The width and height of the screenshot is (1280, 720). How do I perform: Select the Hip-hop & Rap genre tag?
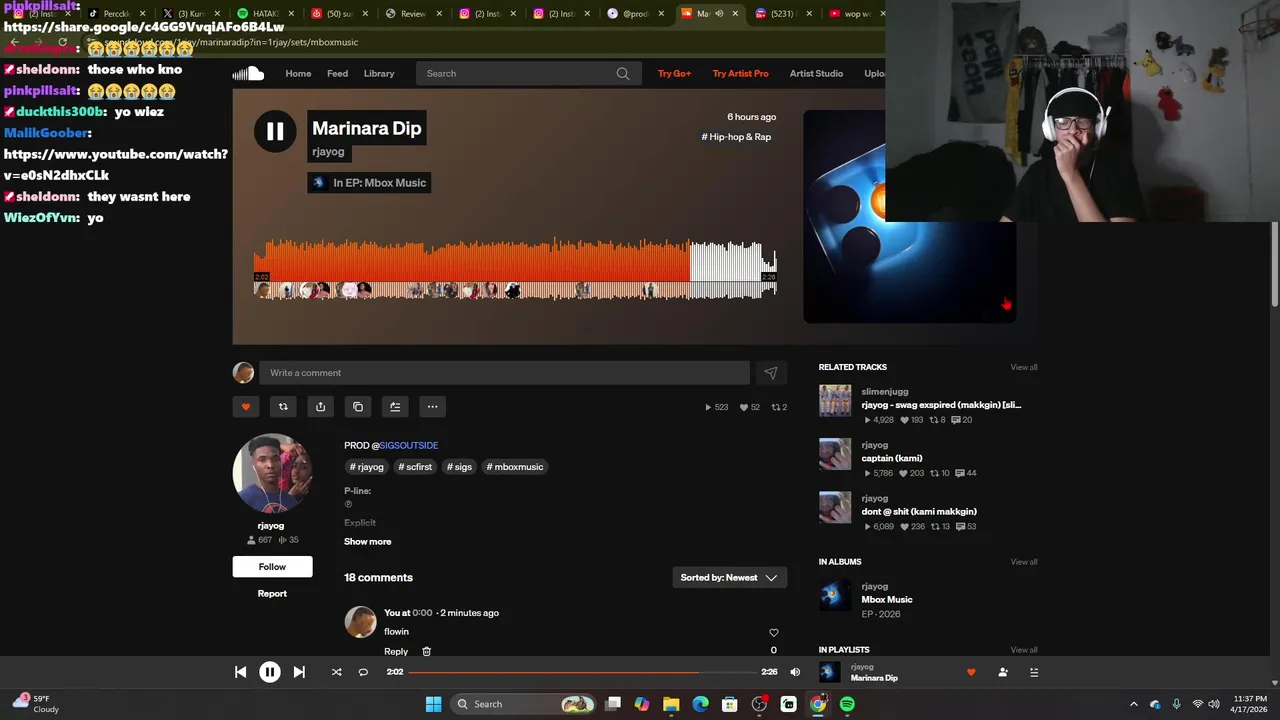tap(736, 137)
